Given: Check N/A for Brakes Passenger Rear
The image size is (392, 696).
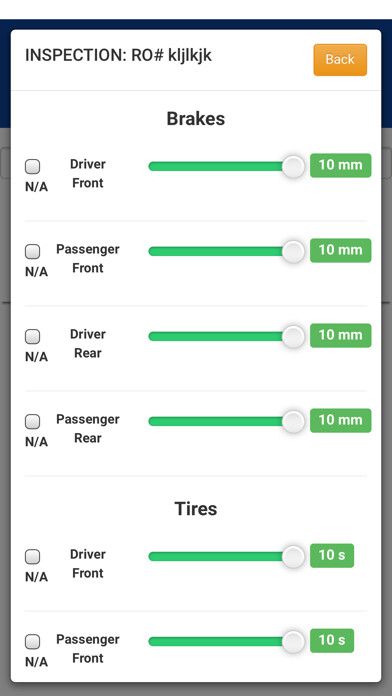Looking at the screenshot, I should [32, 422].
